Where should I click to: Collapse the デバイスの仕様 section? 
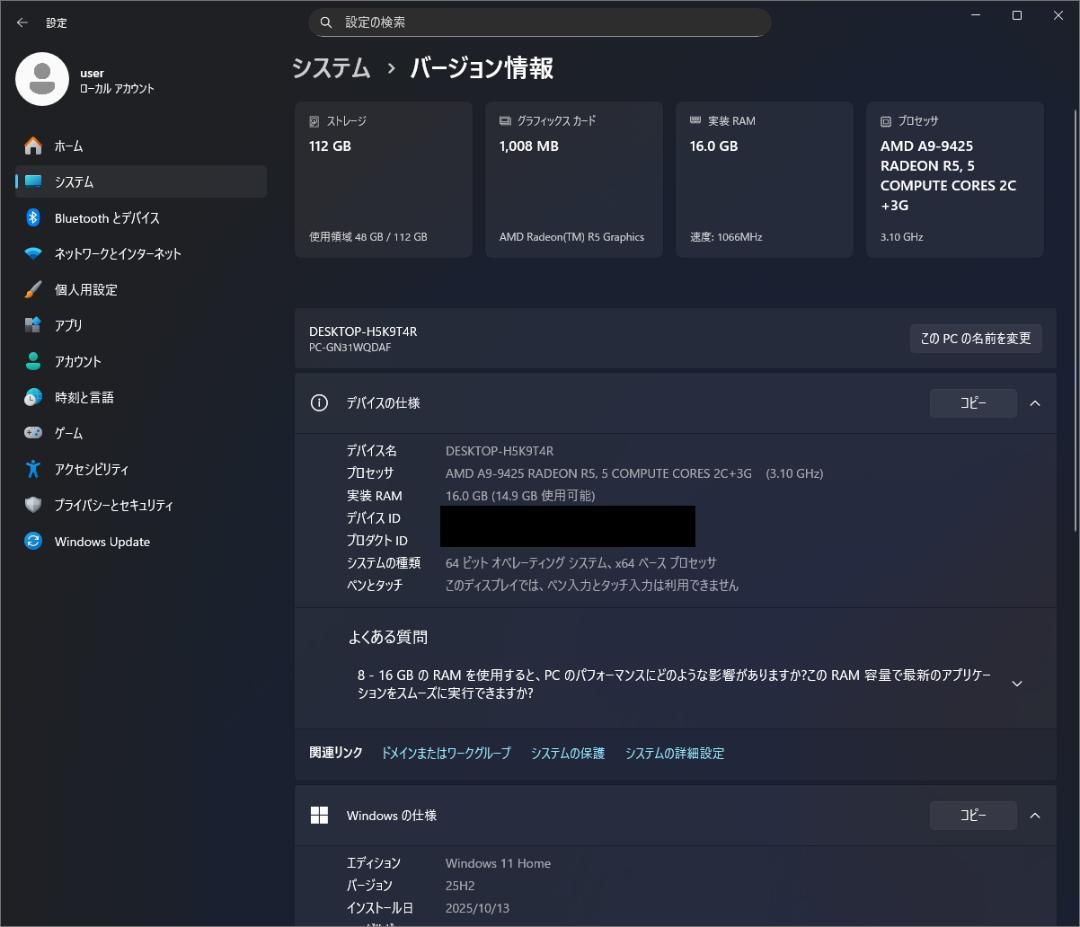click(x=1035, y=403)
